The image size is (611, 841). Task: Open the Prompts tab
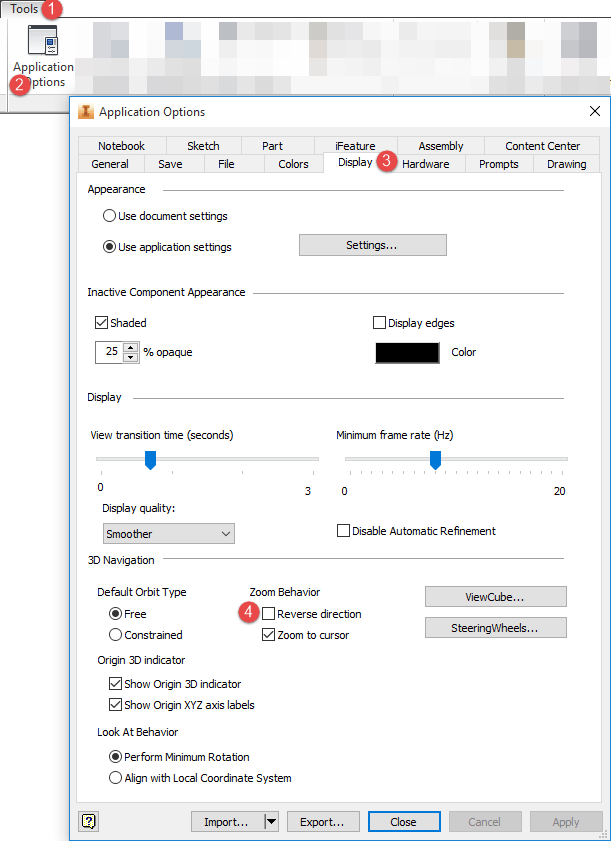tap(498, 164)
